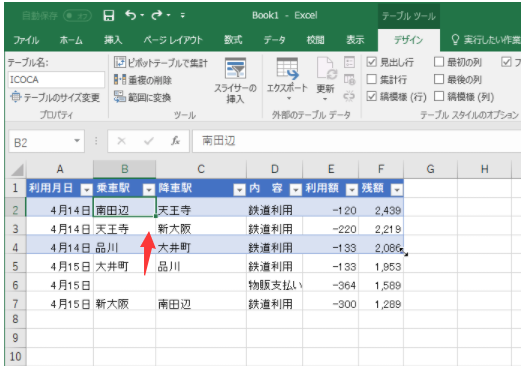This screenshot has height=366, width=521.
Task: Enable the 集計行 checkbox
Action: pos(372,79)
